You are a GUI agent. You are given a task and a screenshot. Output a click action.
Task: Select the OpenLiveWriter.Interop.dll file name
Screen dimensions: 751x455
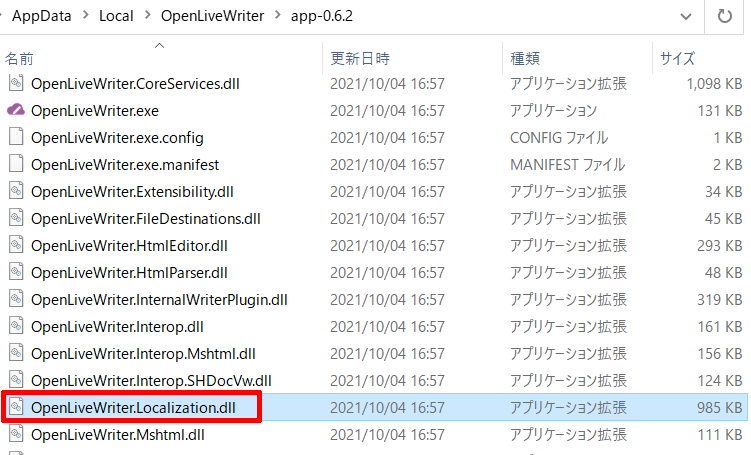pyautogui.click(x=117, y=327)
